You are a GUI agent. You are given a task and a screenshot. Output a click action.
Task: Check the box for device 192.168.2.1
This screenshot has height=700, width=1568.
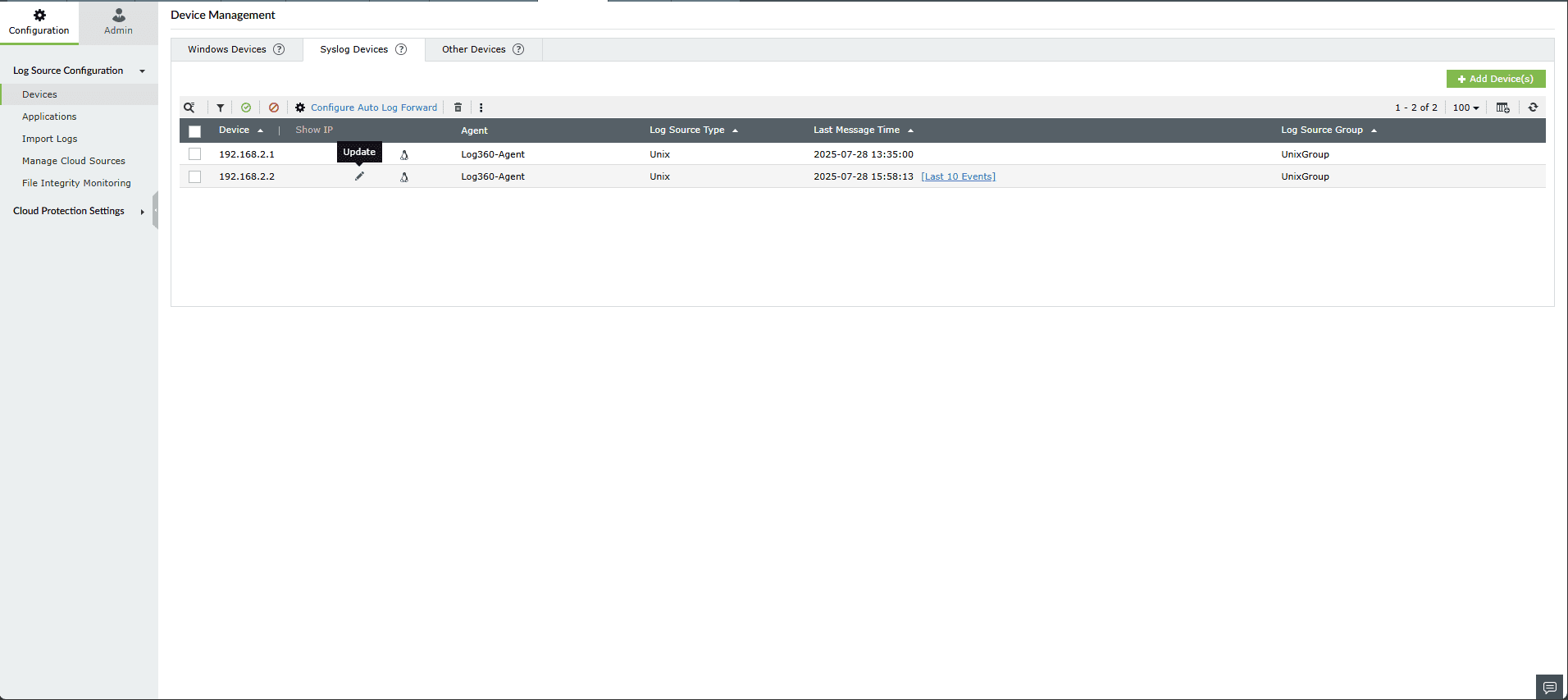[x=194, y=154]
